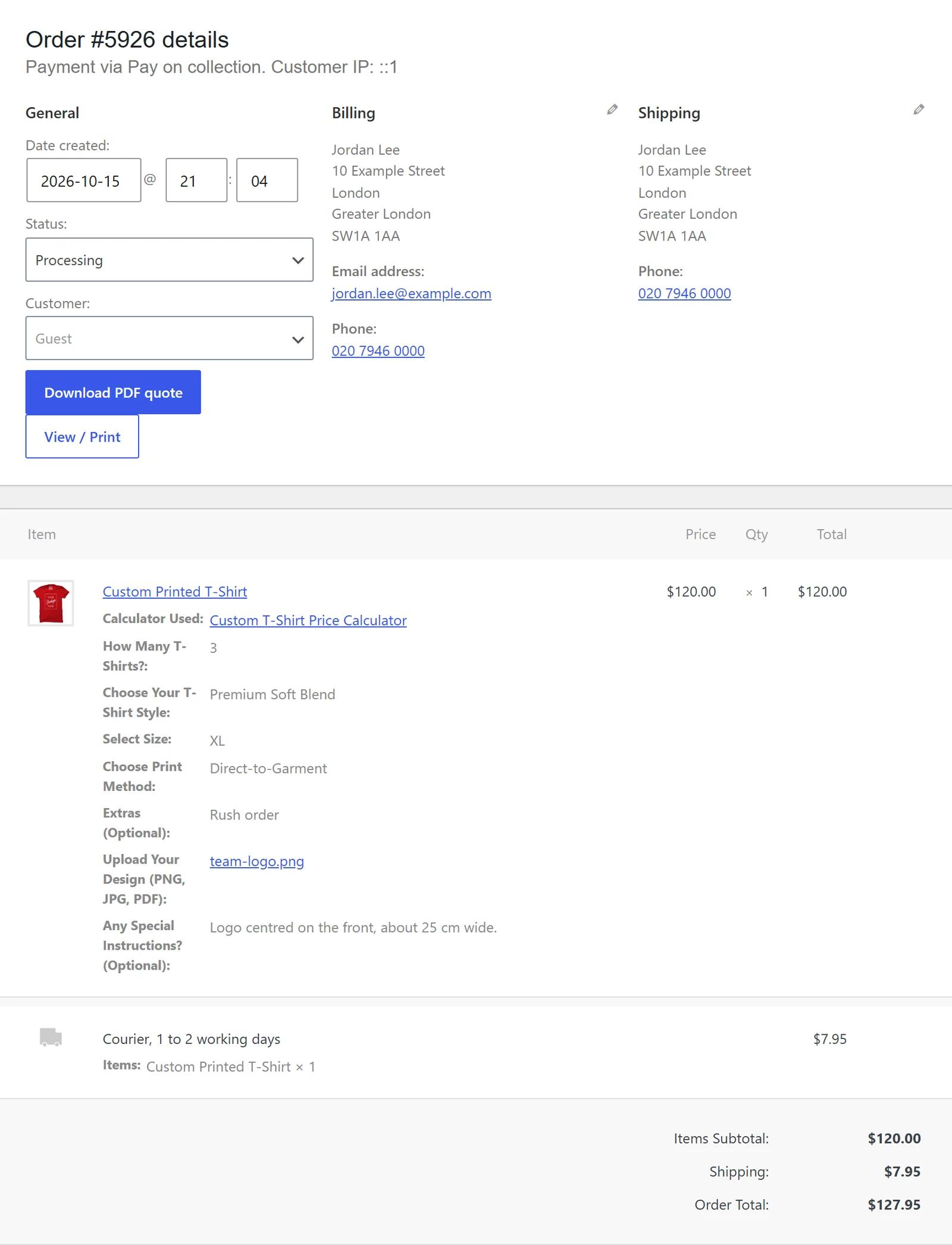This screenshot has height=1245, width=952.
Task: Click the Rush order extras value
Action: 245,815
